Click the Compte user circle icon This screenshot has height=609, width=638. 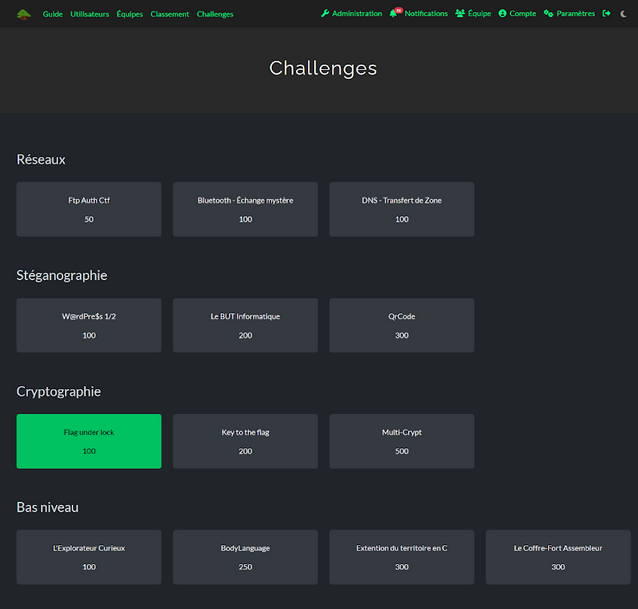pyautogui.click(x=503, y=13)
